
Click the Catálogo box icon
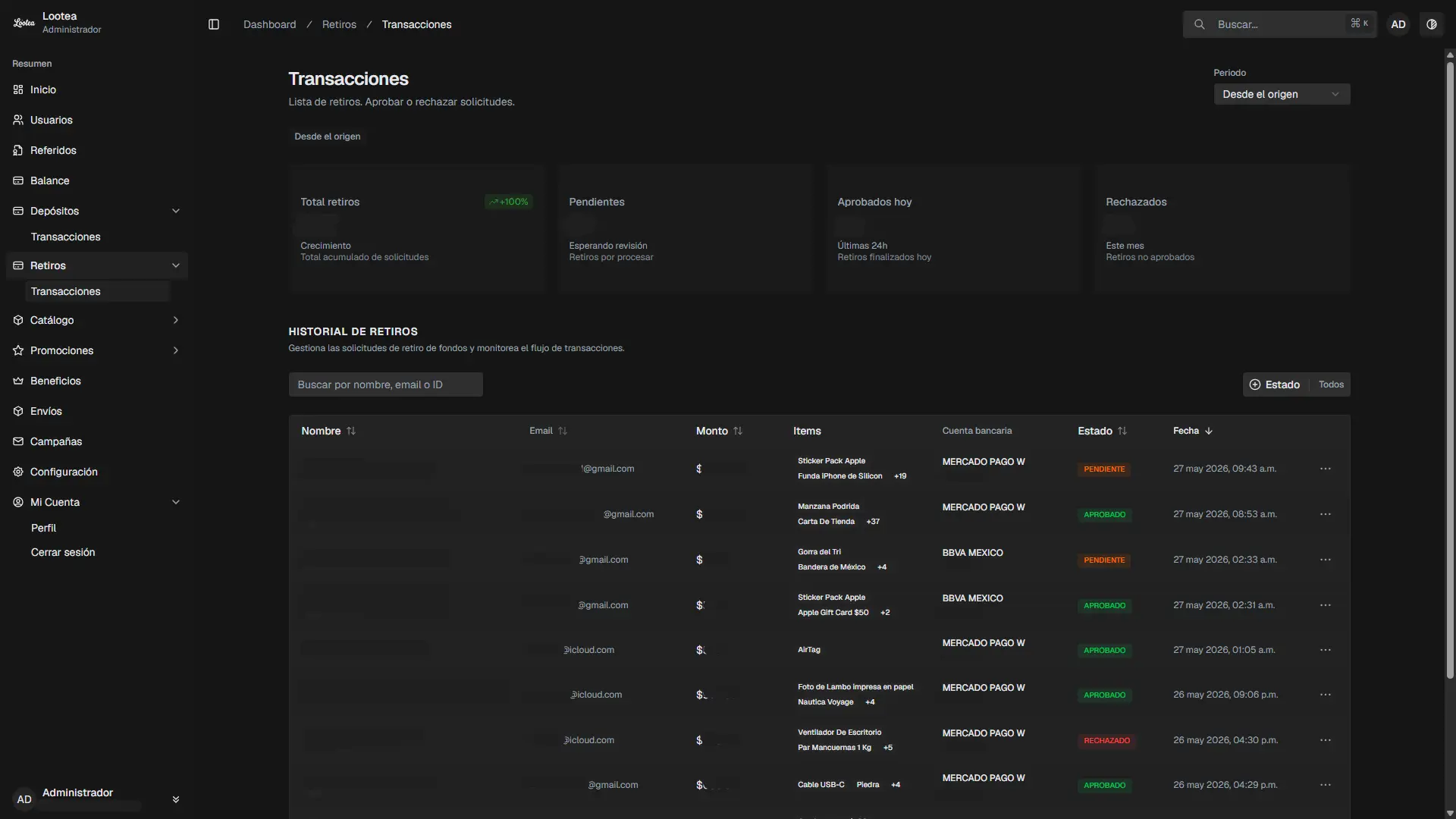18,320
